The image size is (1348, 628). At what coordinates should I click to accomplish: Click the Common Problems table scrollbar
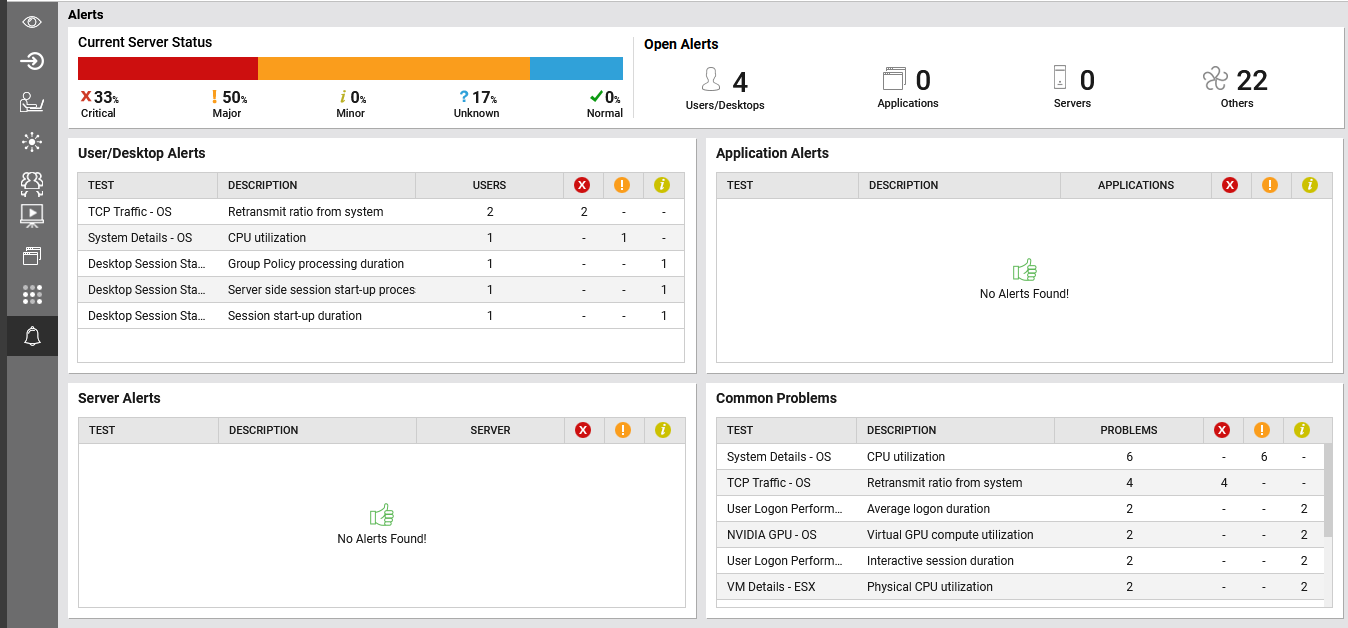pyautogui.click(x=1328, y=490)
